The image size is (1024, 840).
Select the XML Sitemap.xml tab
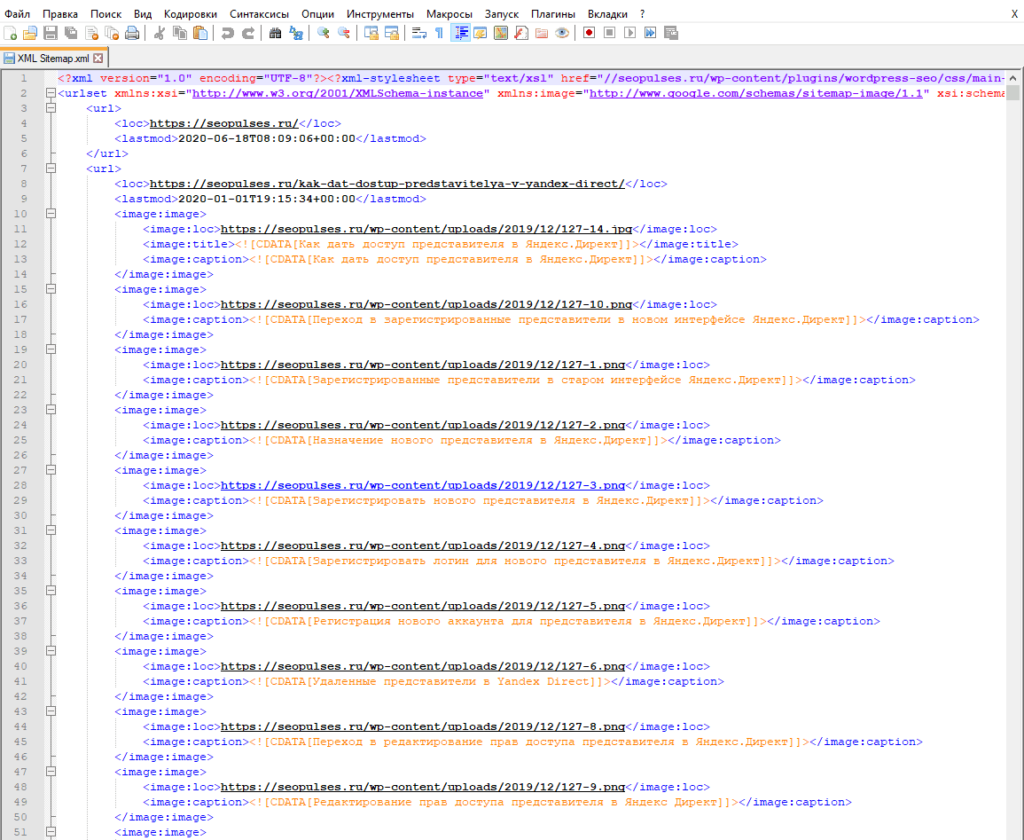click(x=54, y=58)
